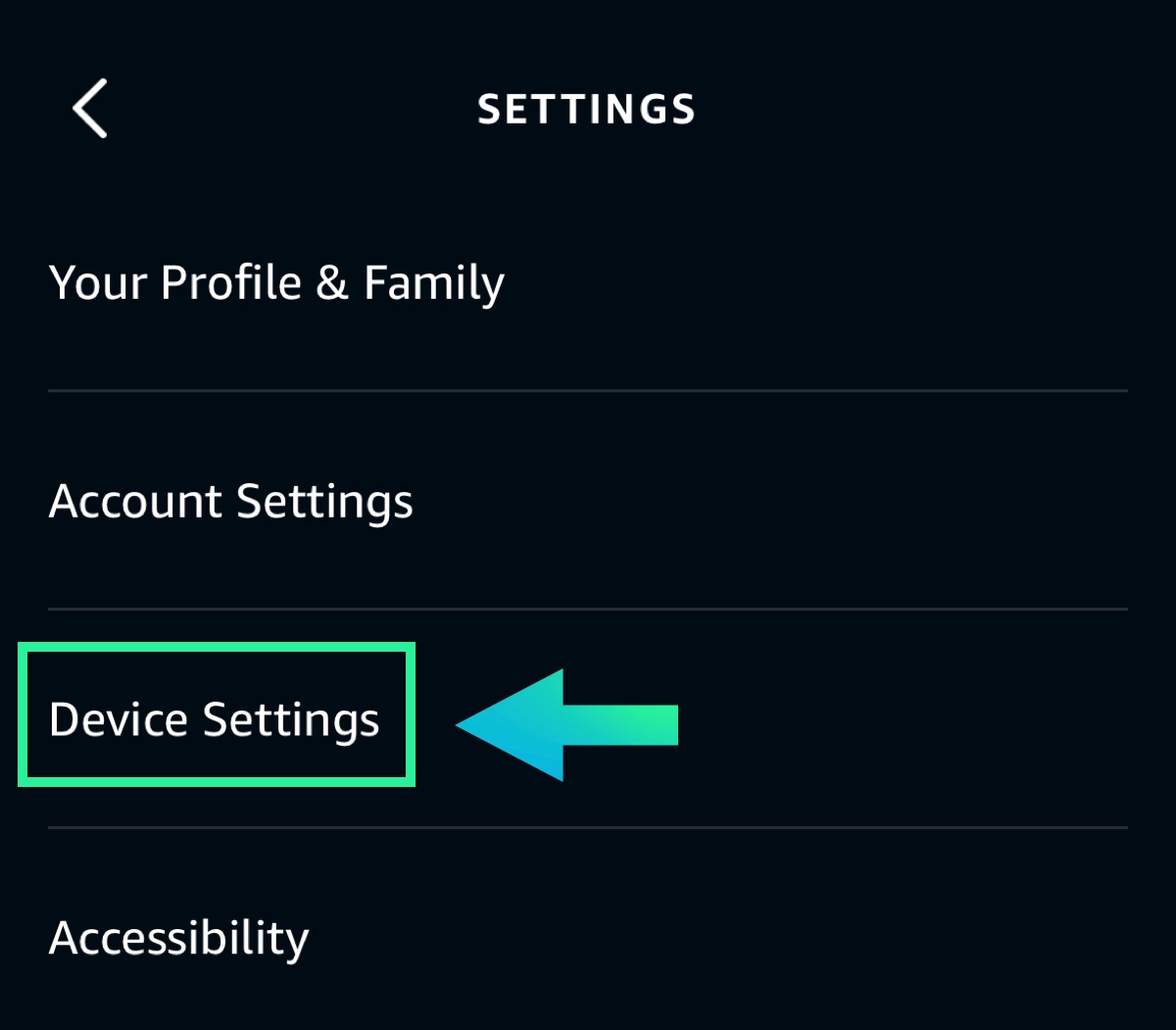Go back using the left chevron
This screenshot has width=1176, height=1030.
point(90,109)
